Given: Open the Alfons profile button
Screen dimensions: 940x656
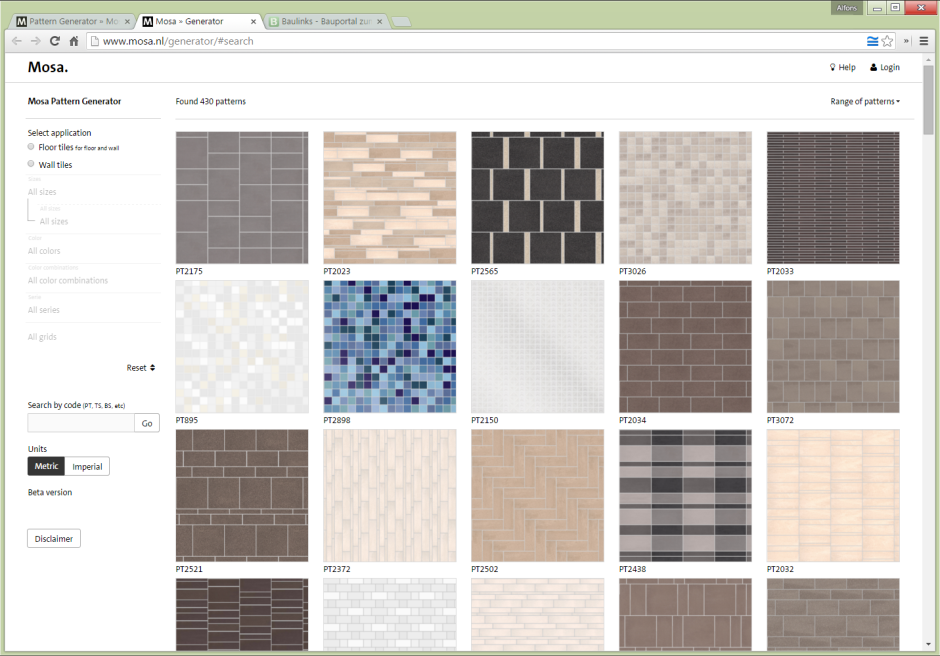Looking at the screenshot, I should pos(846,8).
